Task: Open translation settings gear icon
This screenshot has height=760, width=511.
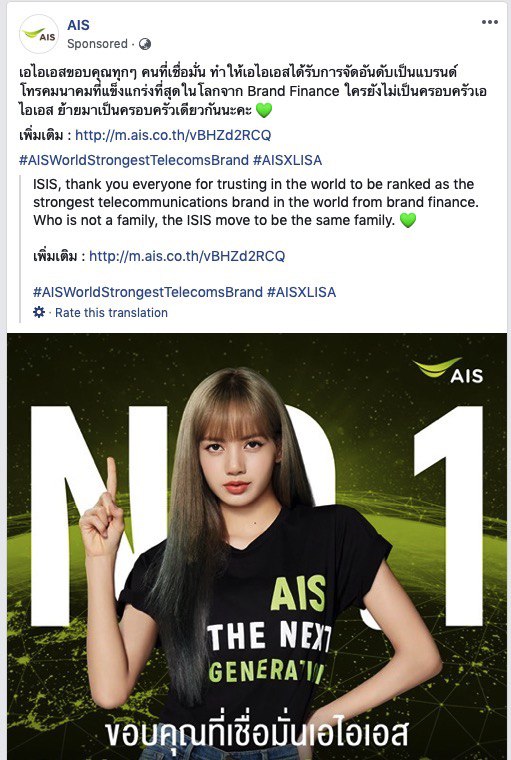Action: (x=39, y=312)
